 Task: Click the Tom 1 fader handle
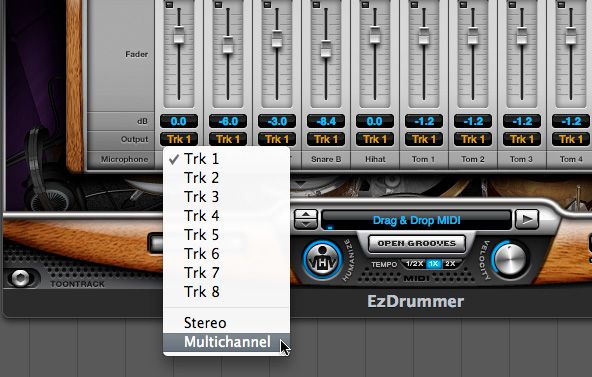pyautogui.click(x=424, y=36)
